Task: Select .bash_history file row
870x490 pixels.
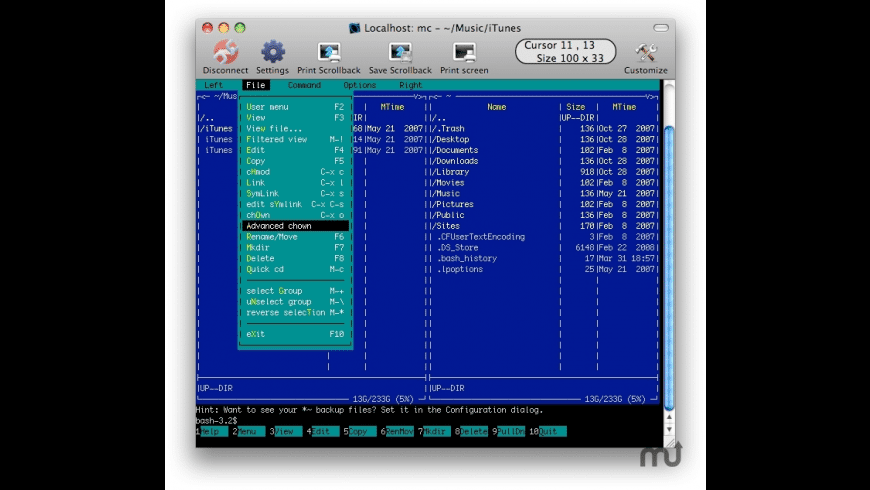Action: point(544,258)
